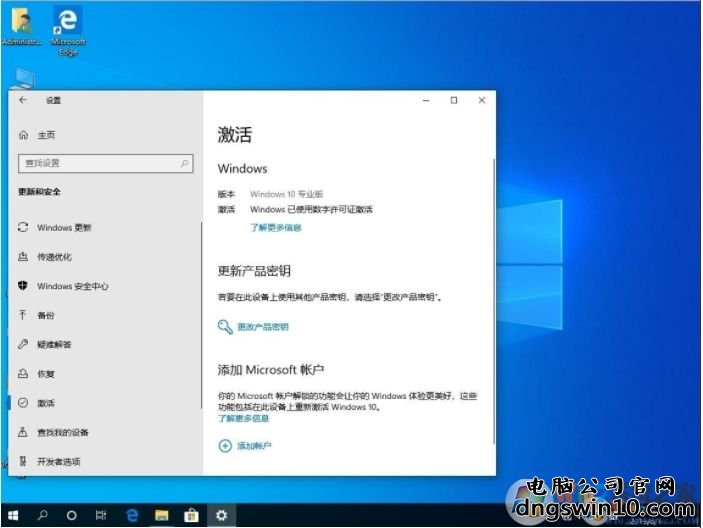Select the 备份 upload arrow icon
Viewport: 703px width, 528px height.
[x=23, y=315]
